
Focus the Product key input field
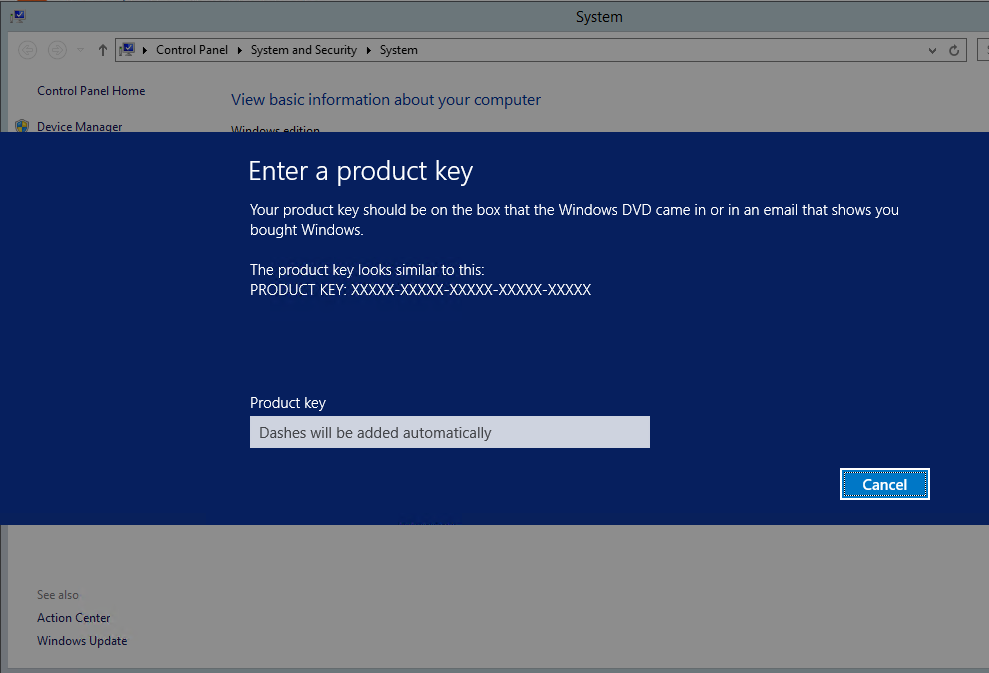point(450,432)
